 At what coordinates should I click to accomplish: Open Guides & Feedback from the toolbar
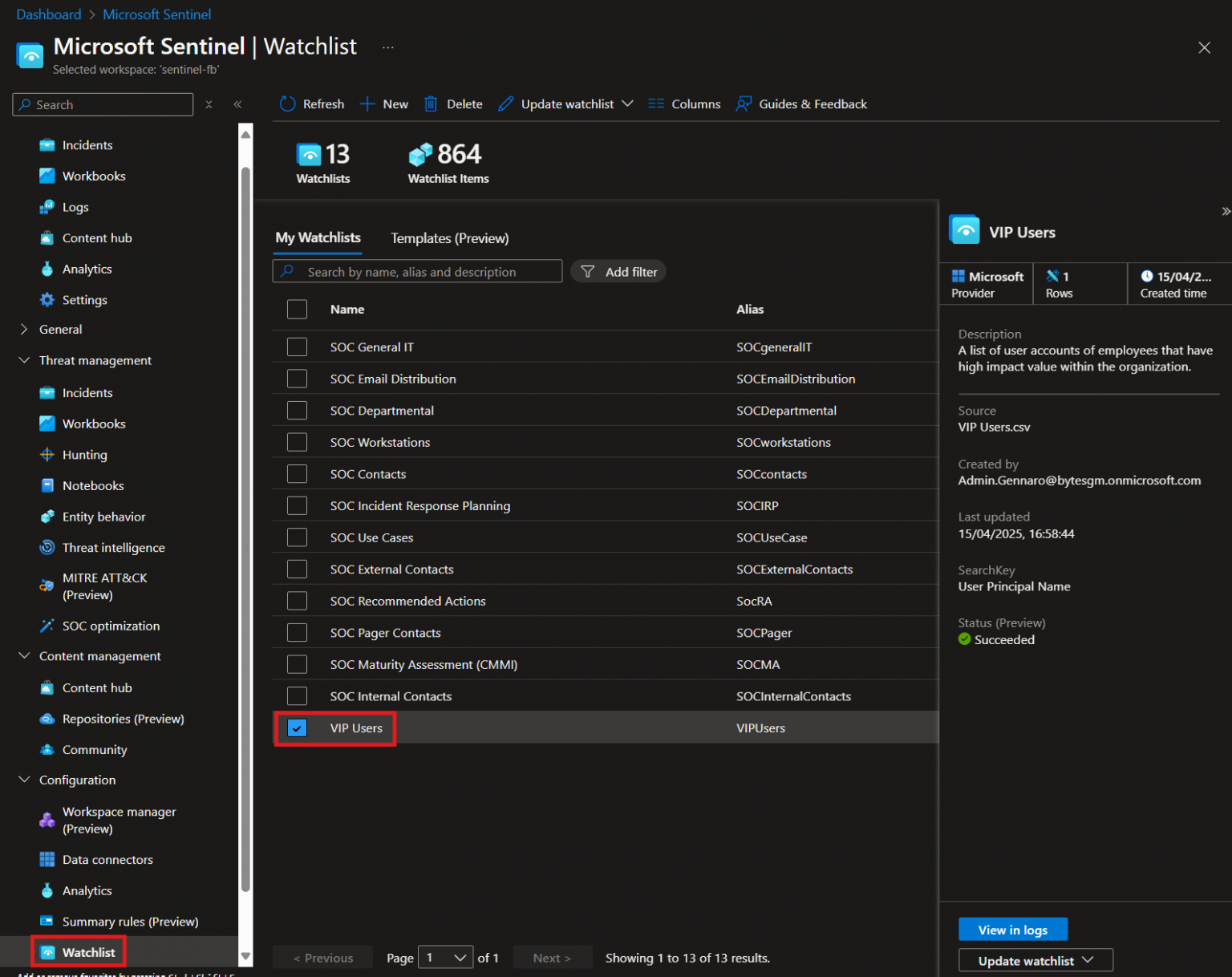click(801, 103)
